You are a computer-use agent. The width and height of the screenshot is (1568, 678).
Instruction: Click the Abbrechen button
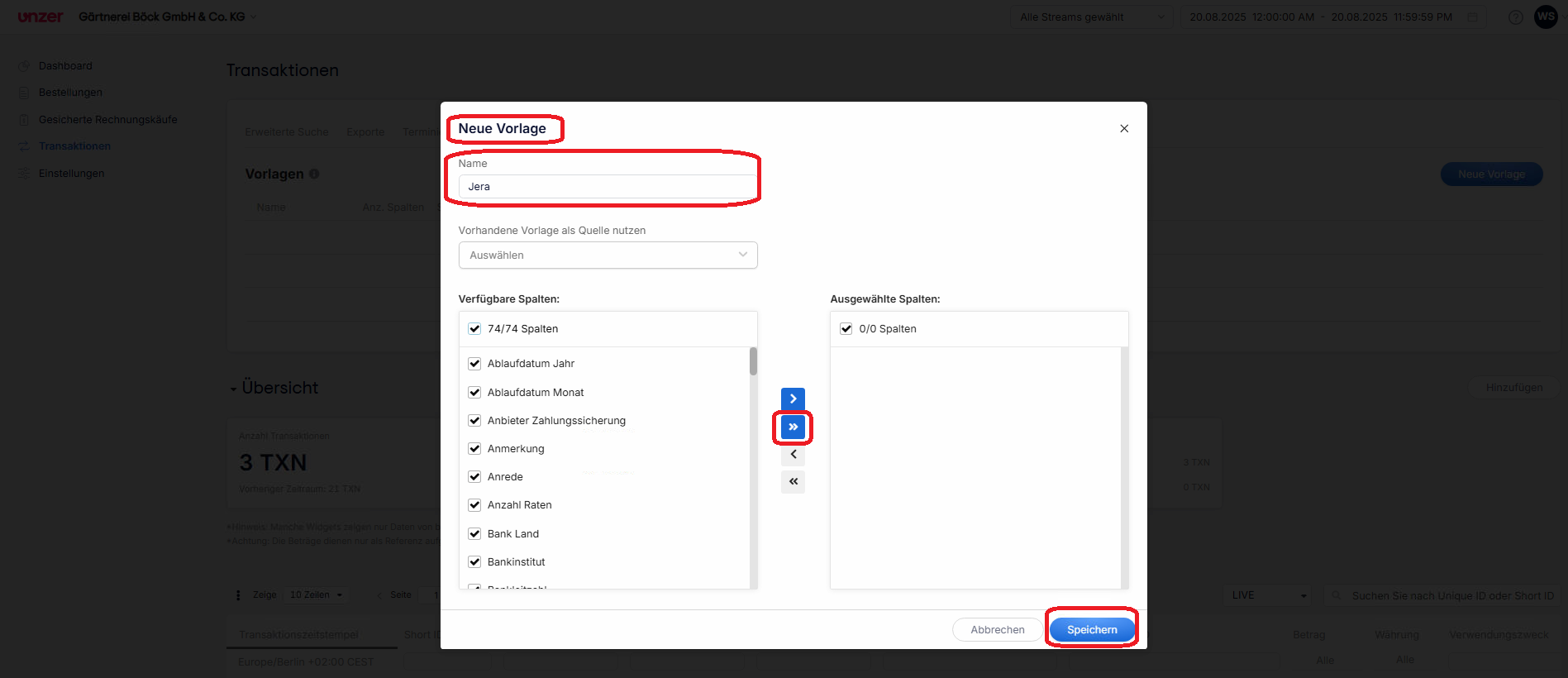pos(997,630)
